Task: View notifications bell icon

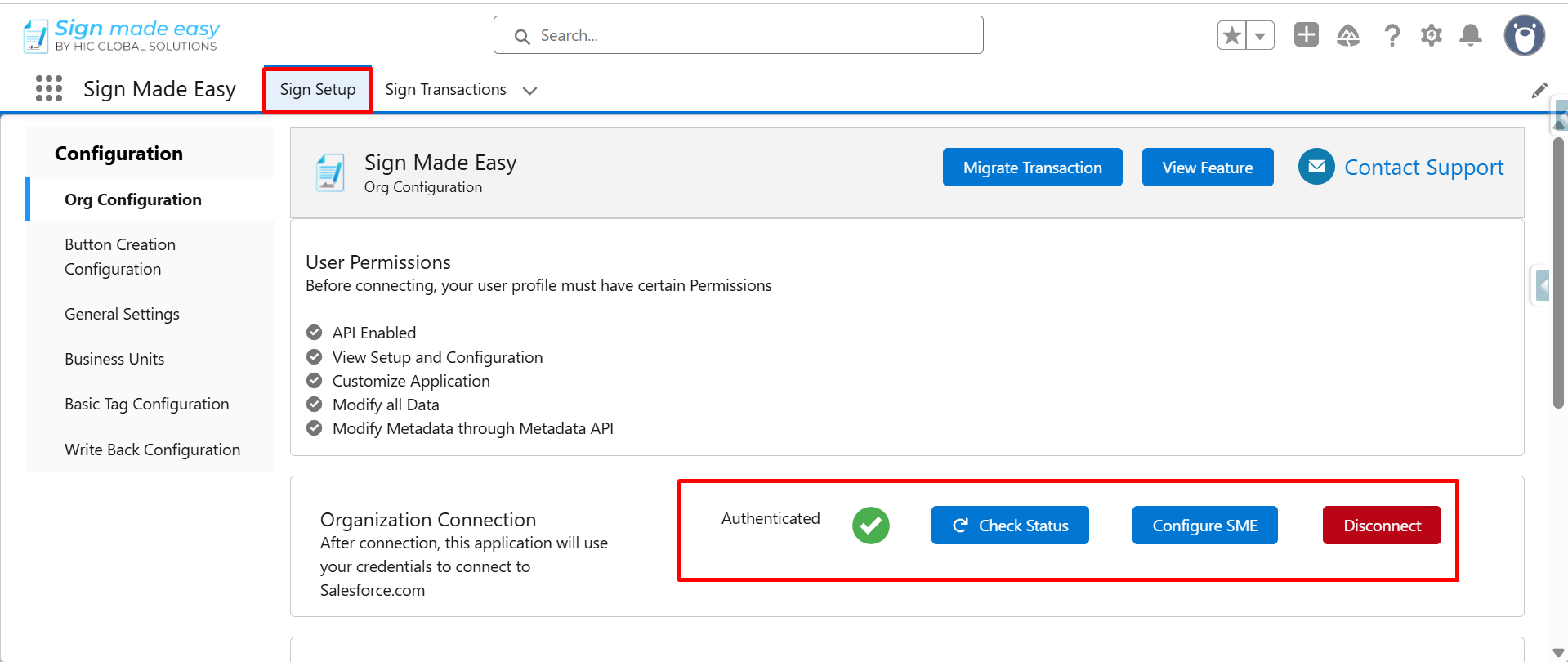Action: 1471,35
